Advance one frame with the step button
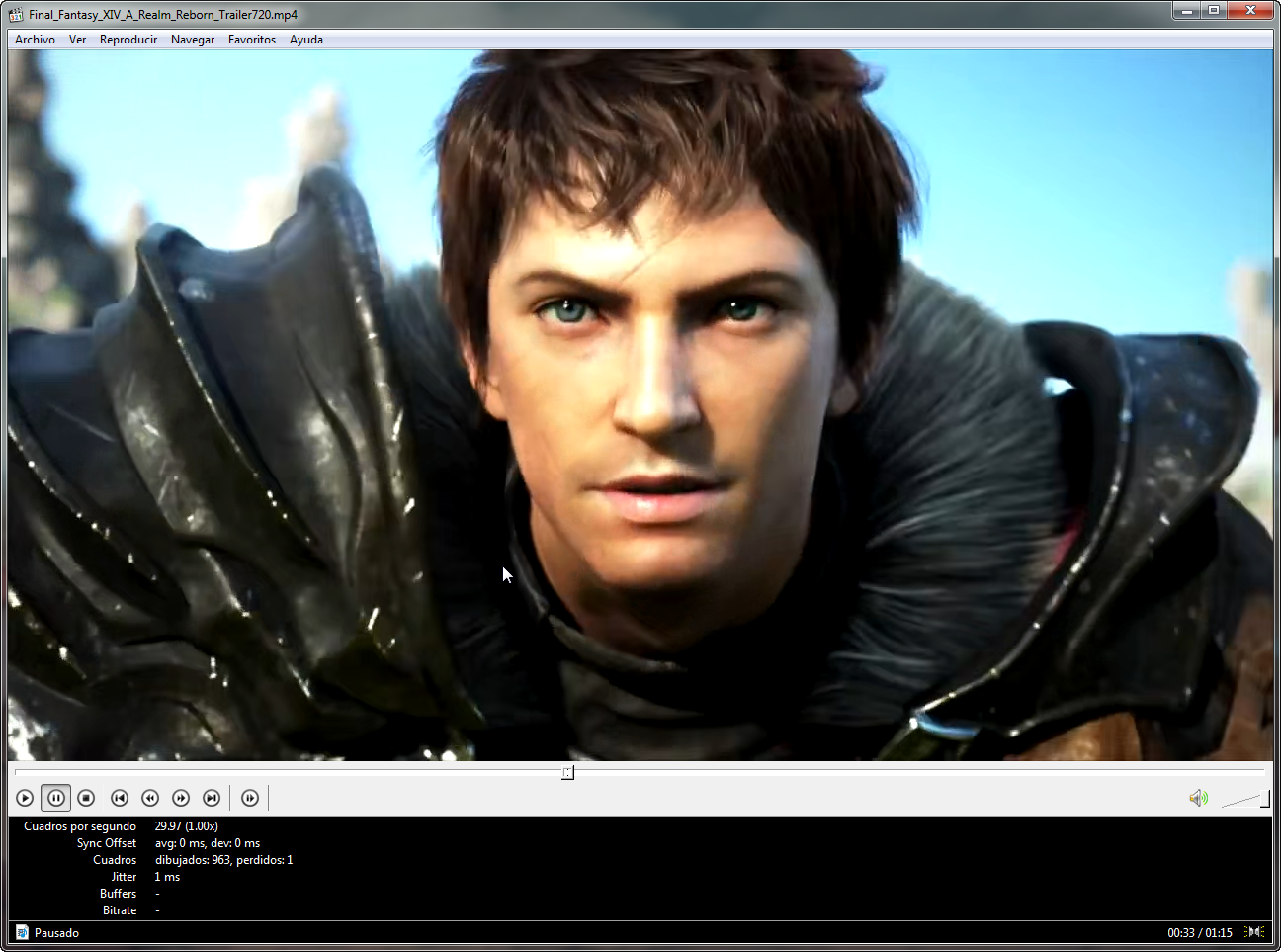Viewport: 1281px width, 952px height. [250, 798]
